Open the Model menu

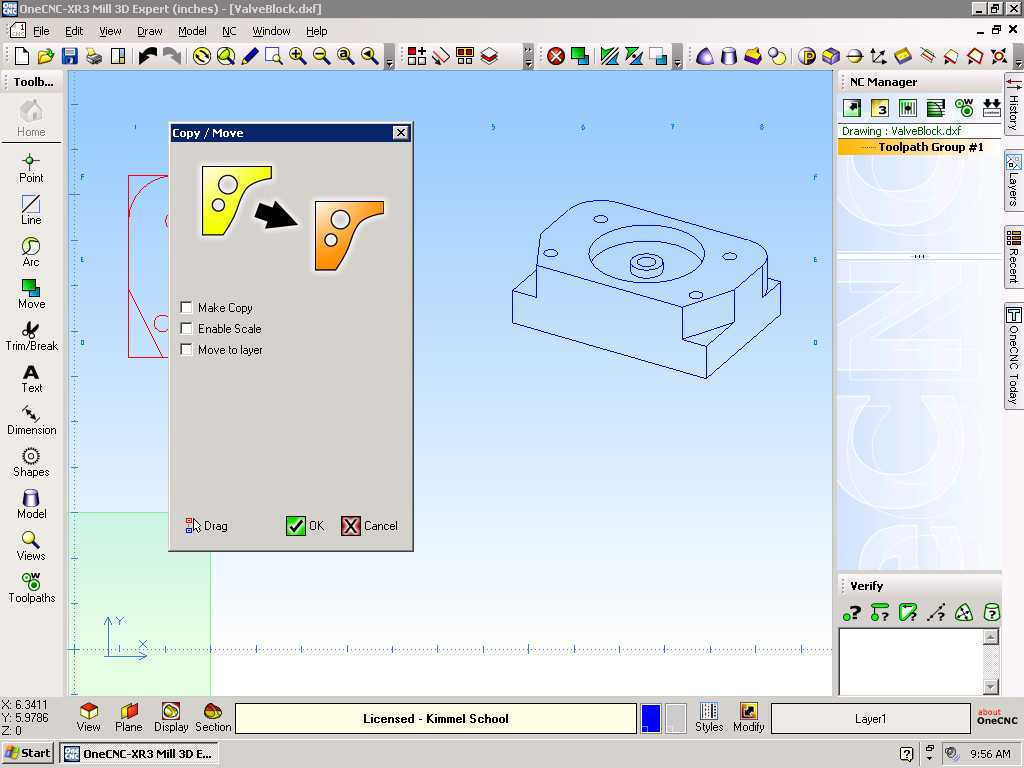pyautogui.click(x=192, y=31)
